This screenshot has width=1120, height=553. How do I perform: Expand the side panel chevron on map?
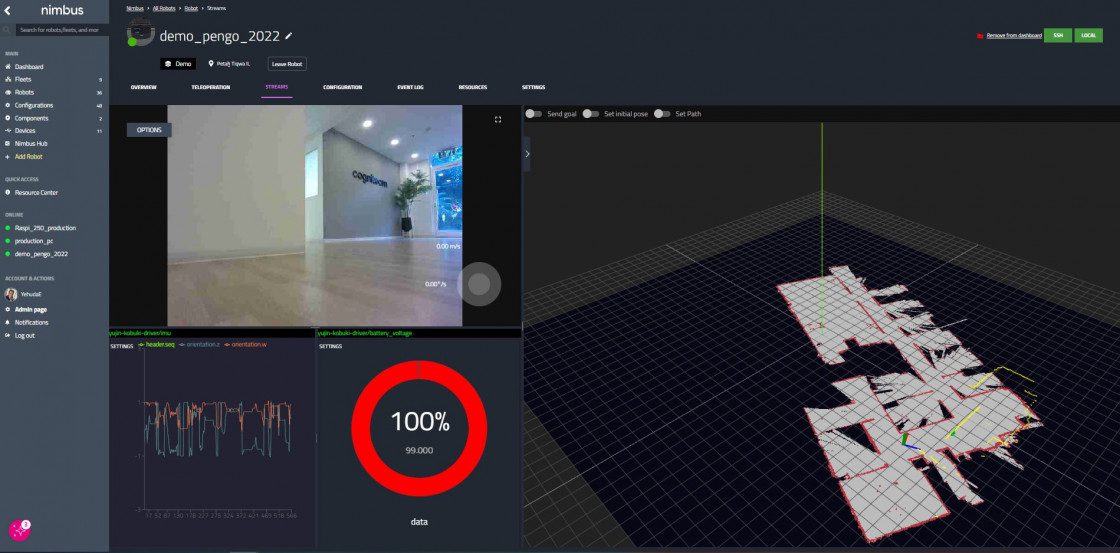pos(527,154)
